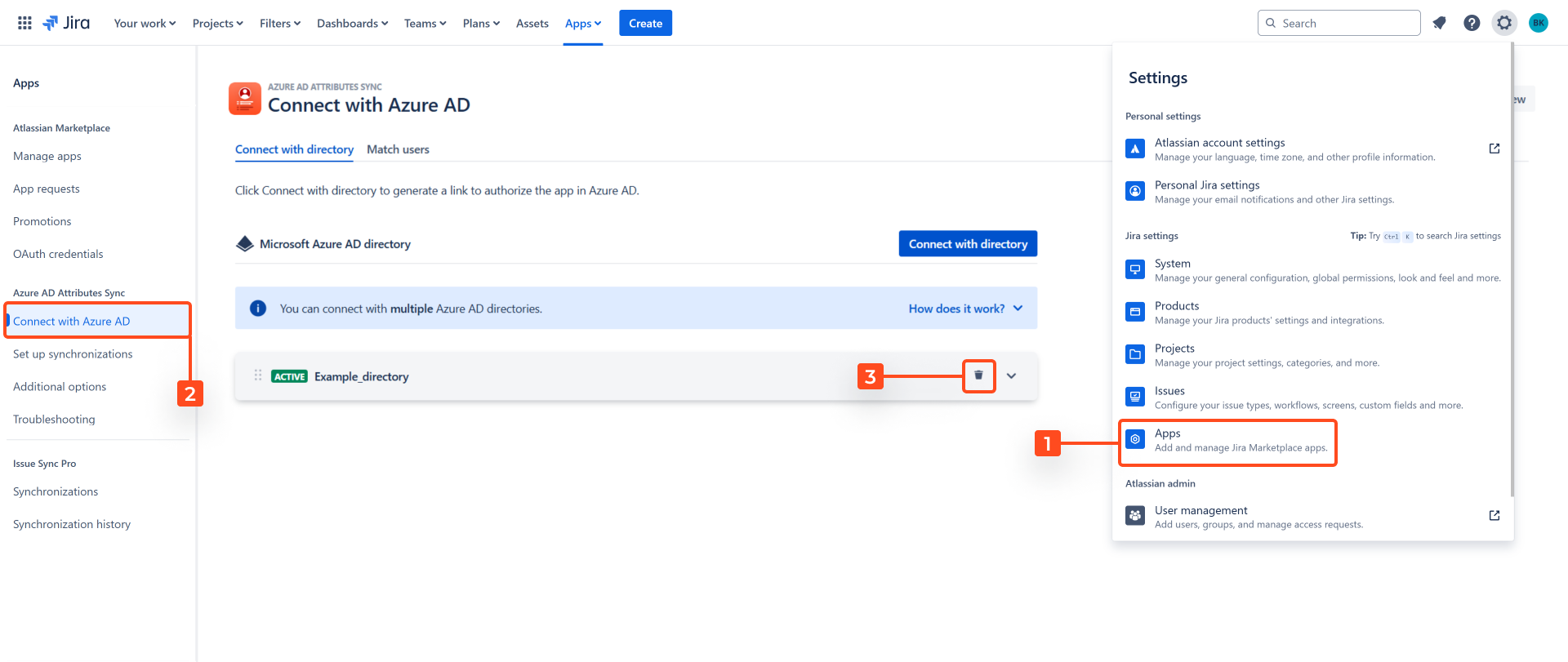The height and width of the screenshot is (662, 1568).
Task: Click the Settings panel scrollbar
Action: [x=1512, y=269]
